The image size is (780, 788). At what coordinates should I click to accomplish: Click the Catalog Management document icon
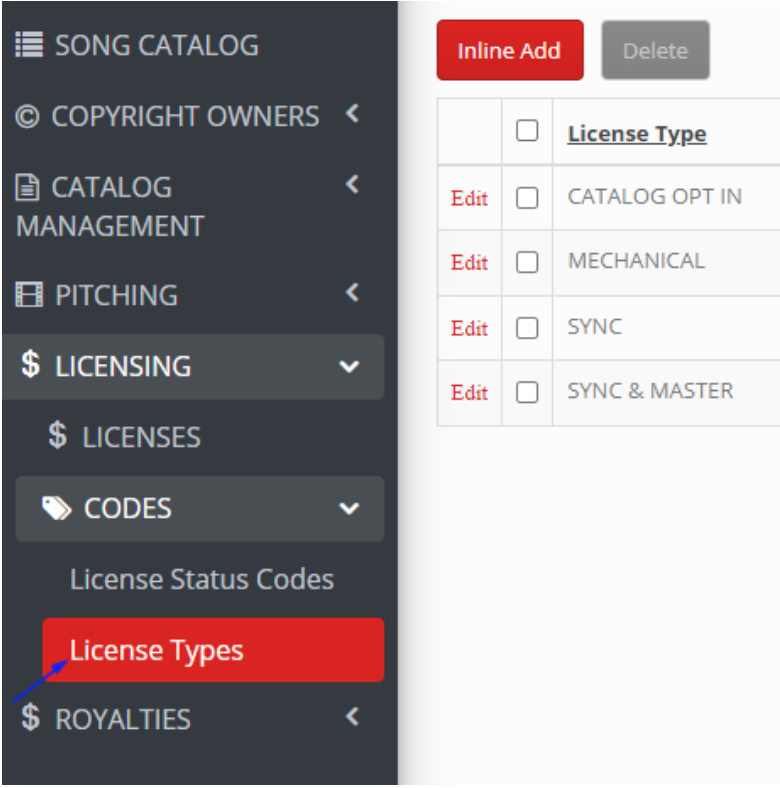pyautogui.click(x=27, y=187)
